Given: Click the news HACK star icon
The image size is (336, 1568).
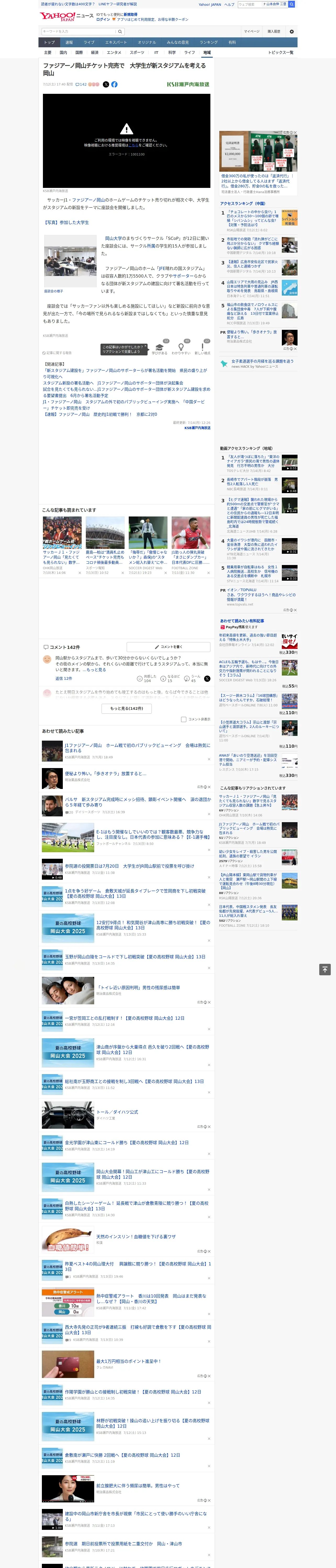Looking at the screenshot, I should pos(224,364).
